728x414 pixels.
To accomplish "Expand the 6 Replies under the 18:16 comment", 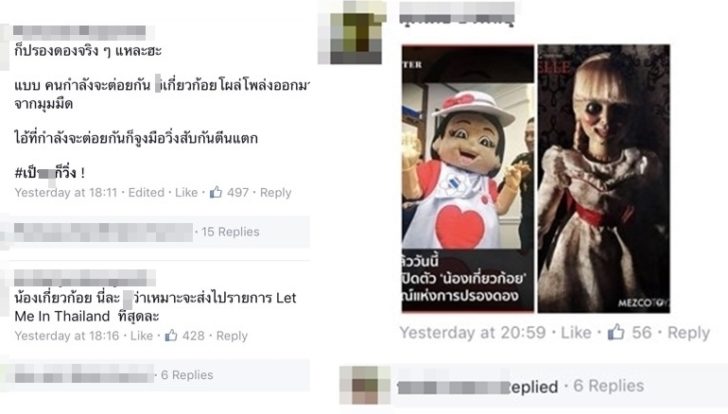I will pyautogui.click(x=187, y=375).
